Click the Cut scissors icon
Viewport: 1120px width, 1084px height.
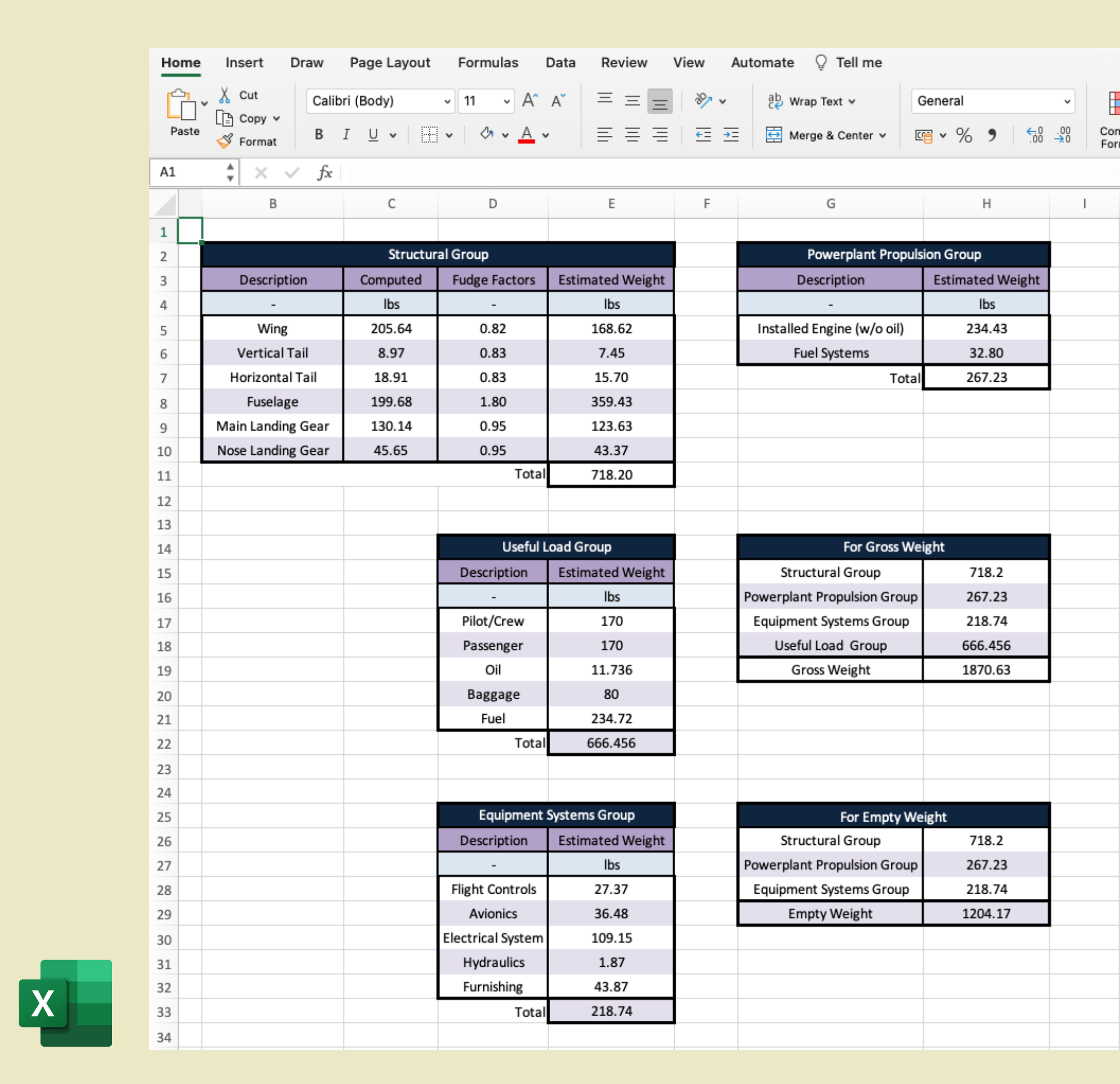pyautogui.click(x=225, y=95)
